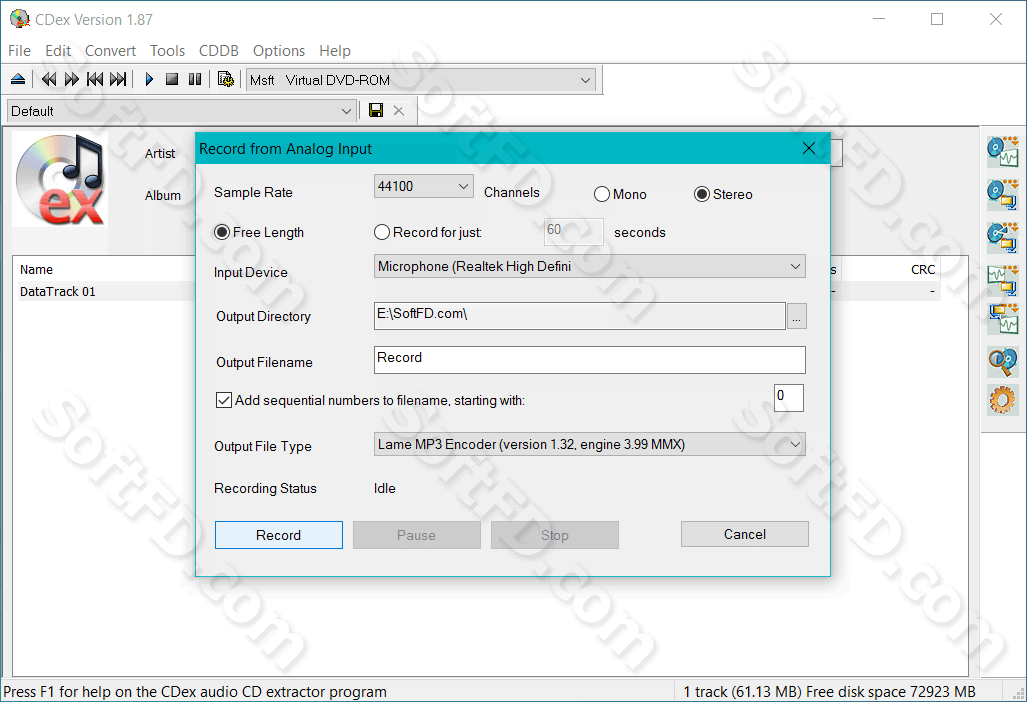This screenshot has width=1027, height=702.
Task: Delete the profile using the gray X icon
Action: tap(399, 111)
